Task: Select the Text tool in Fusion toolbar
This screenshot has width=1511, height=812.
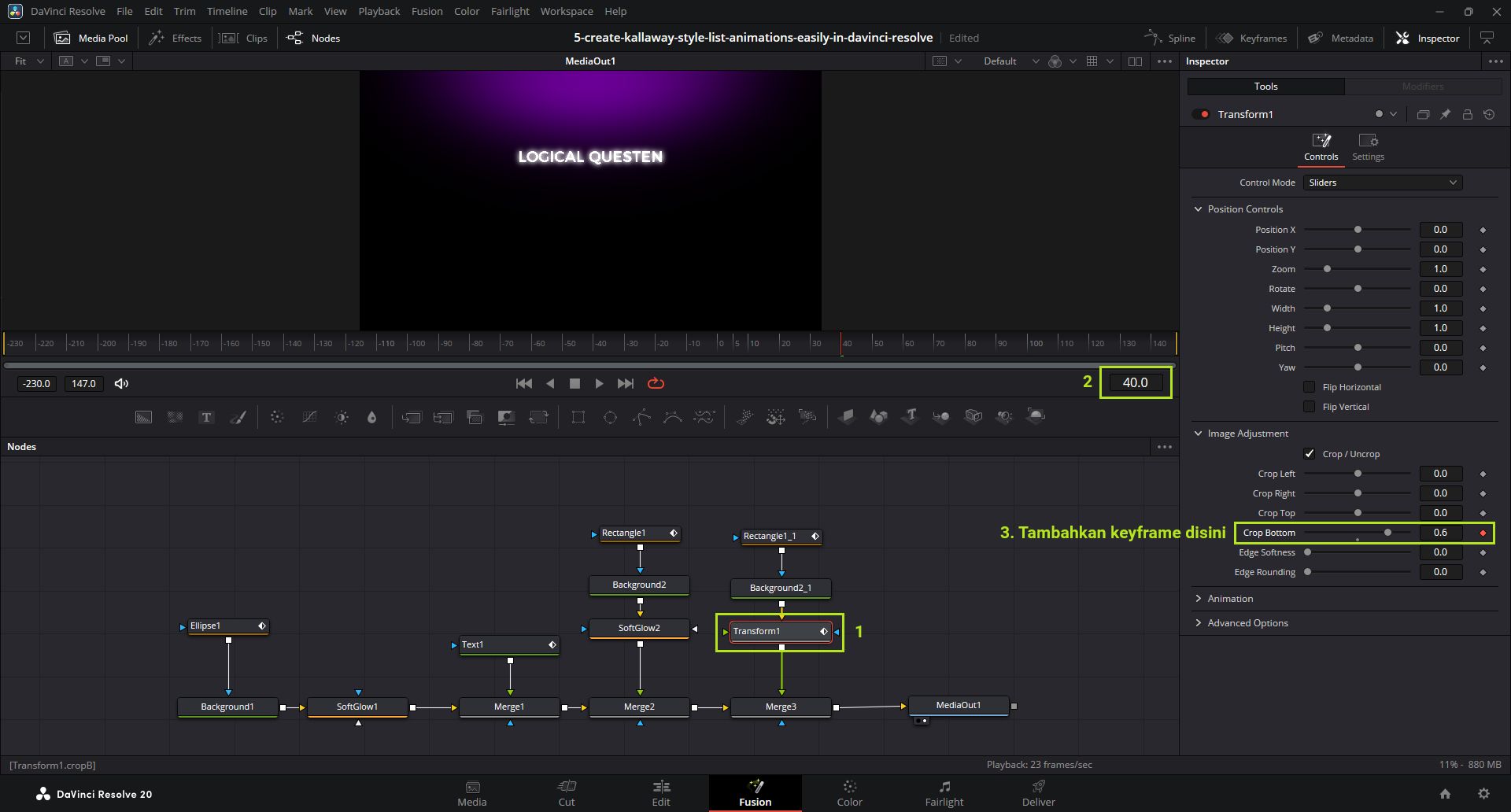Action: pos(206,417)
